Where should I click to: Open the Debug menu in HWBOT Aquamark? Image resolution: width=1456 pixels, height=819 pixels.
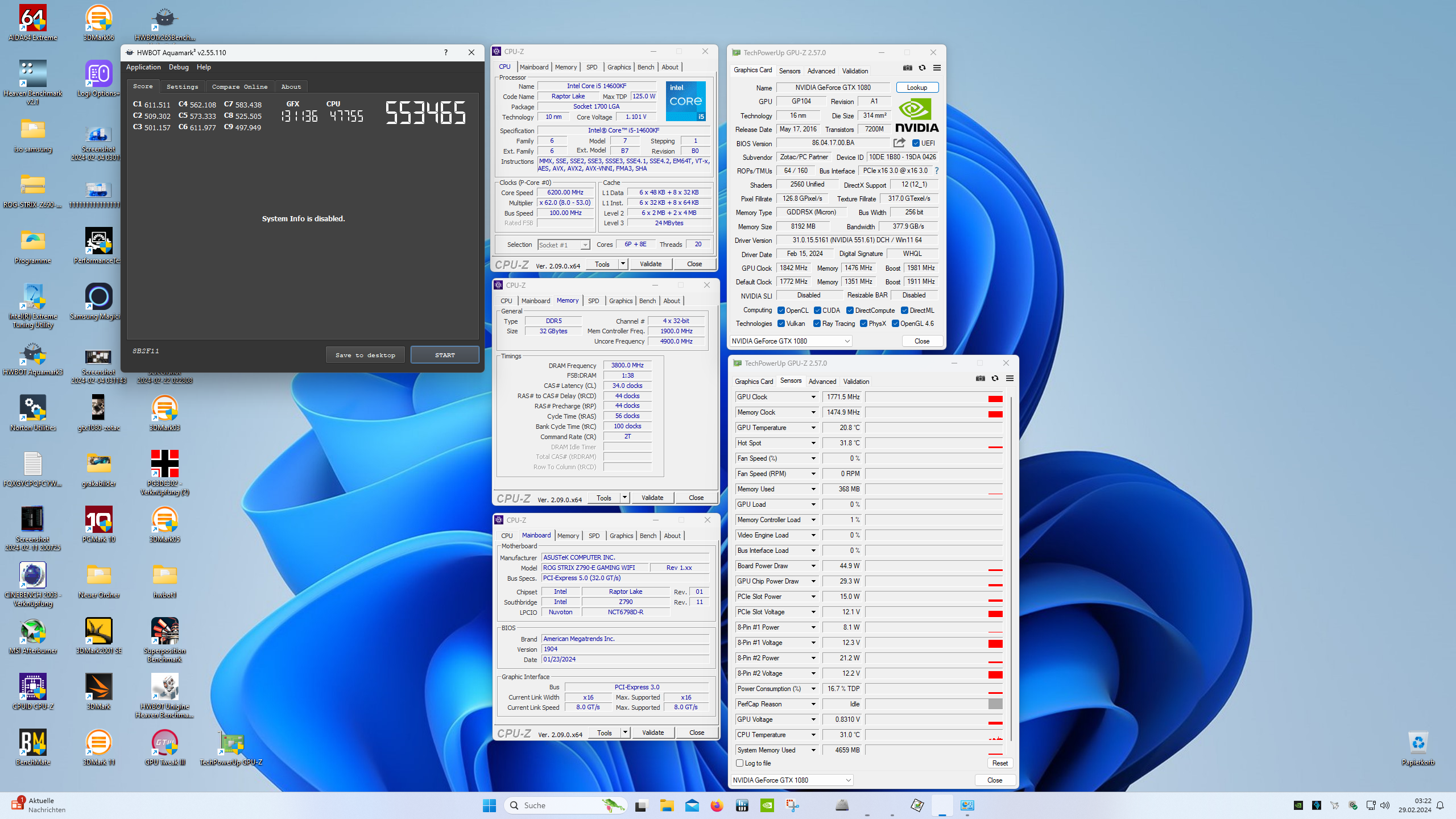pos(179,67)
